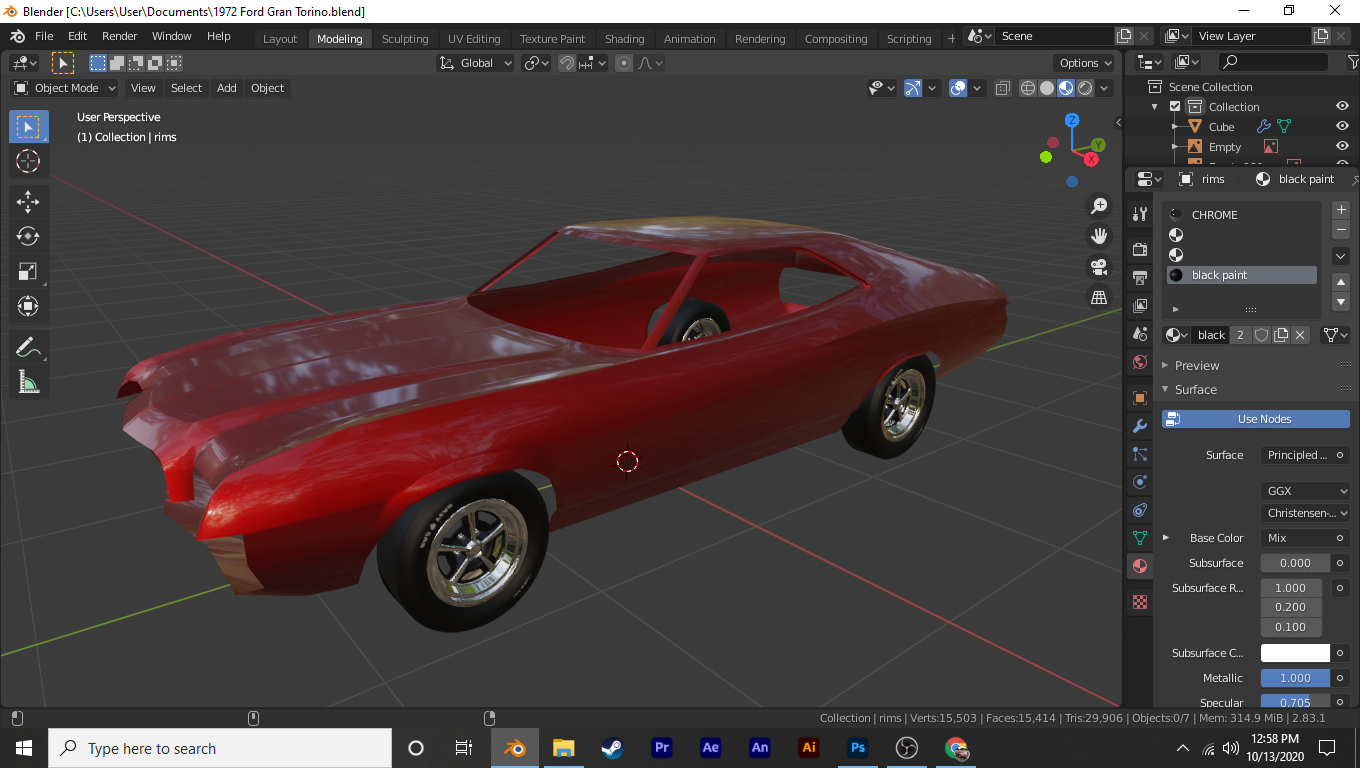
Task: Toggle viewport overlays button
Action: (x=958, y=88)
